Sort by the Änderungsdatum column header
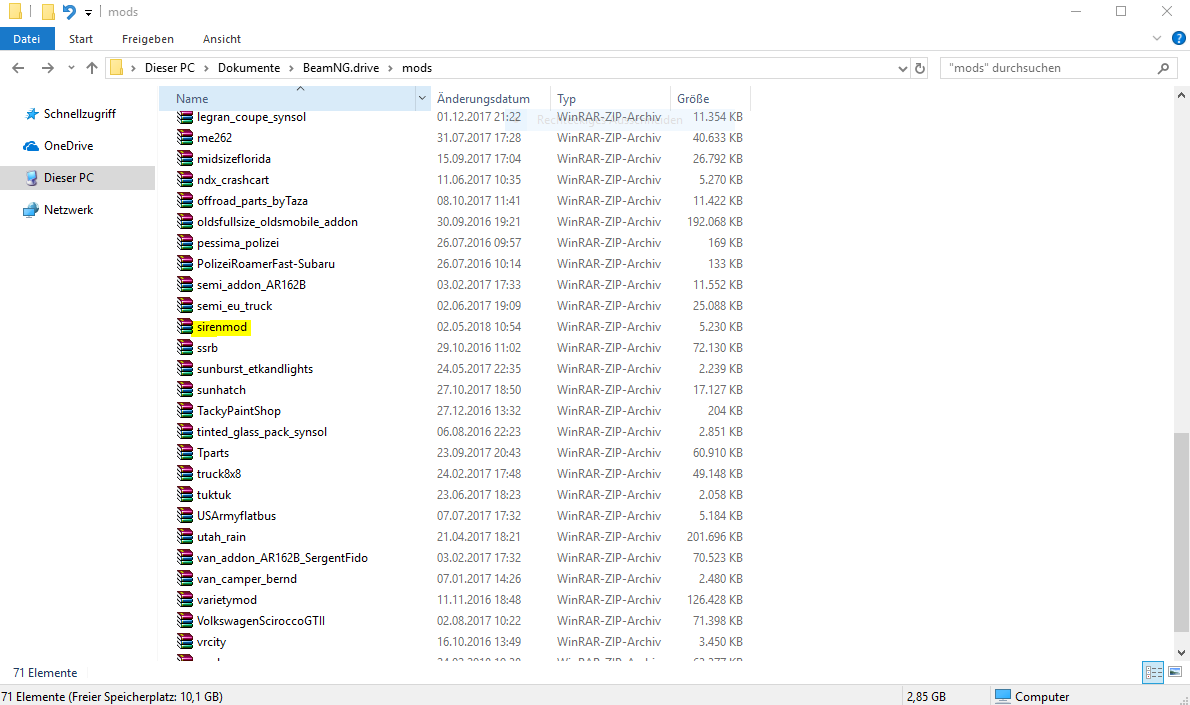 pyautogui.click(x=483, y=99)
